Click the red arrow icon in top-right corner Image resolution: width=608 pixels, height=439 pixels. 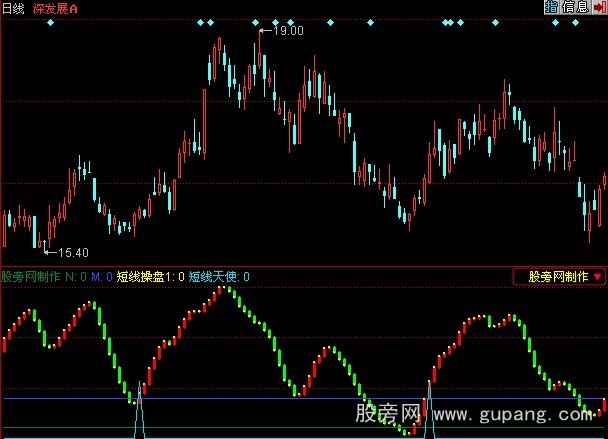(599, 7)
